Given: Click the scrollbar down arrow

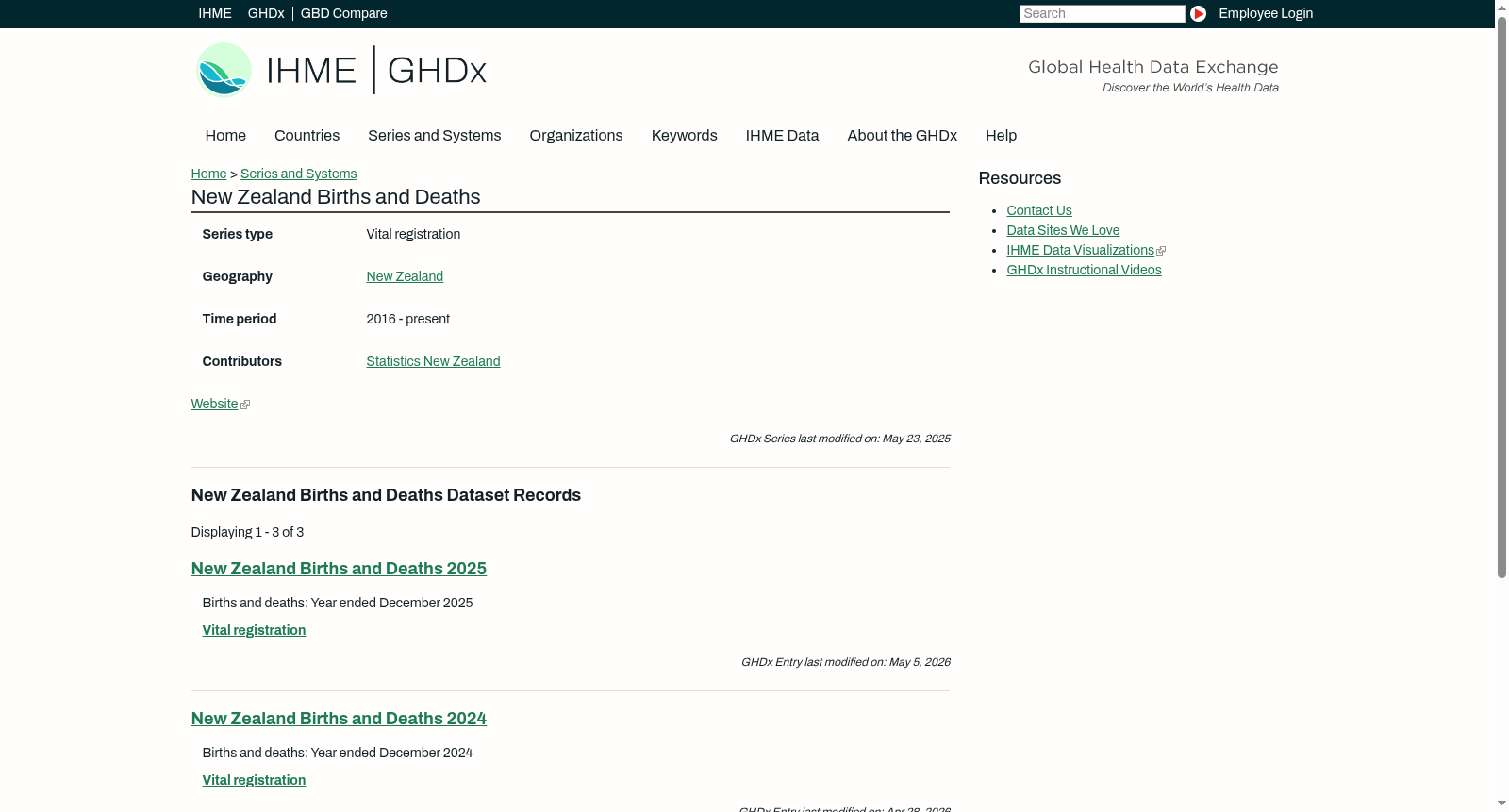Looking at the screenshot, I should click(x=1501, y=804).
